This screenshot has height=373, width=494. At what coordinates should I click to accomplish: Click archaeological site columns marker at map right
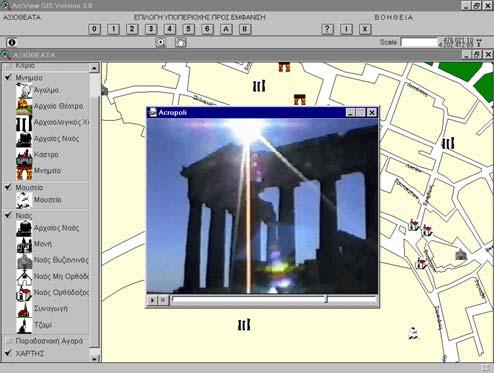[x=448, y=144]
